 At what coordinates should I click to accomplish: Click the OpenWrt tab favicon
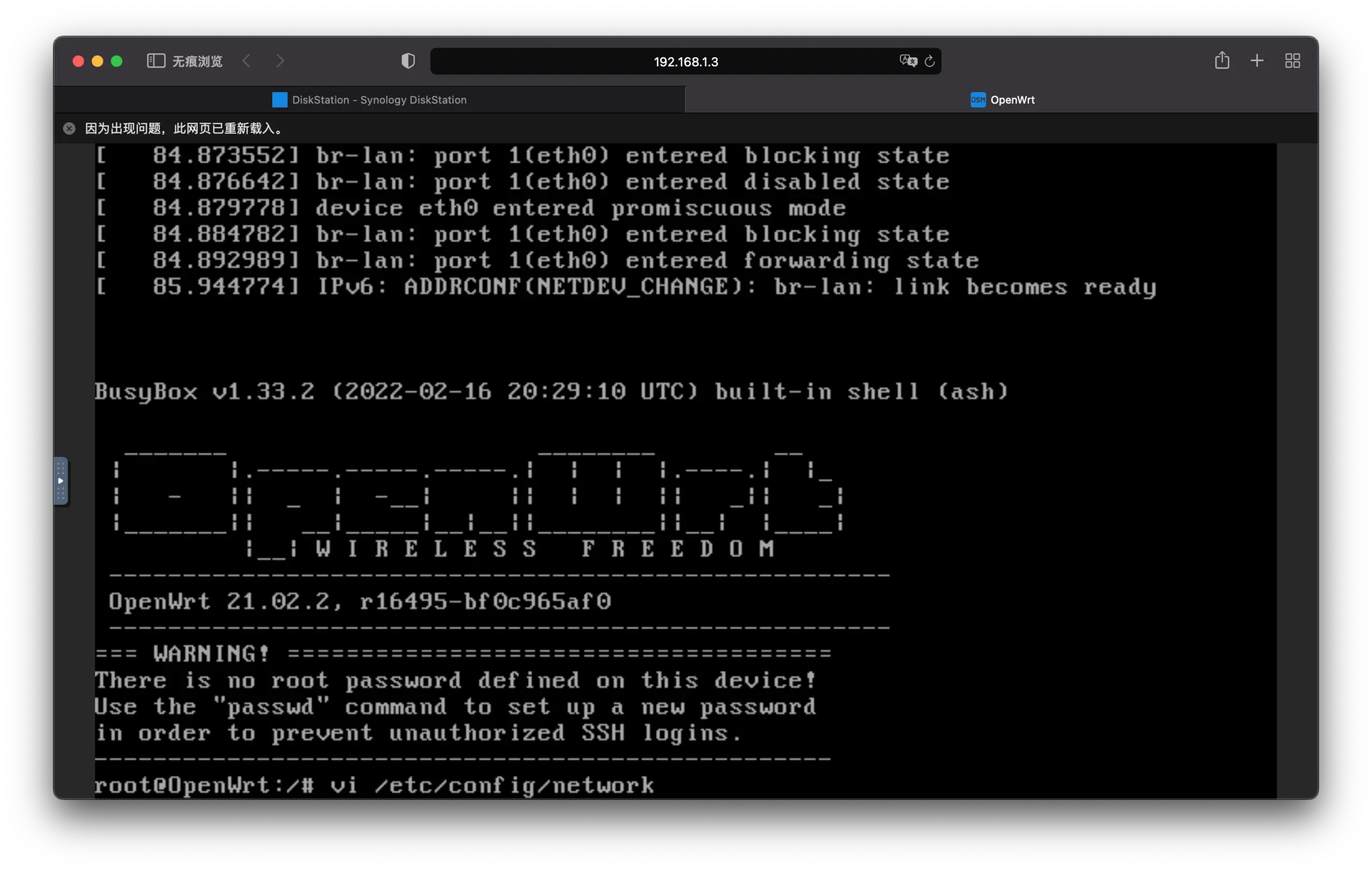[978, 100]
